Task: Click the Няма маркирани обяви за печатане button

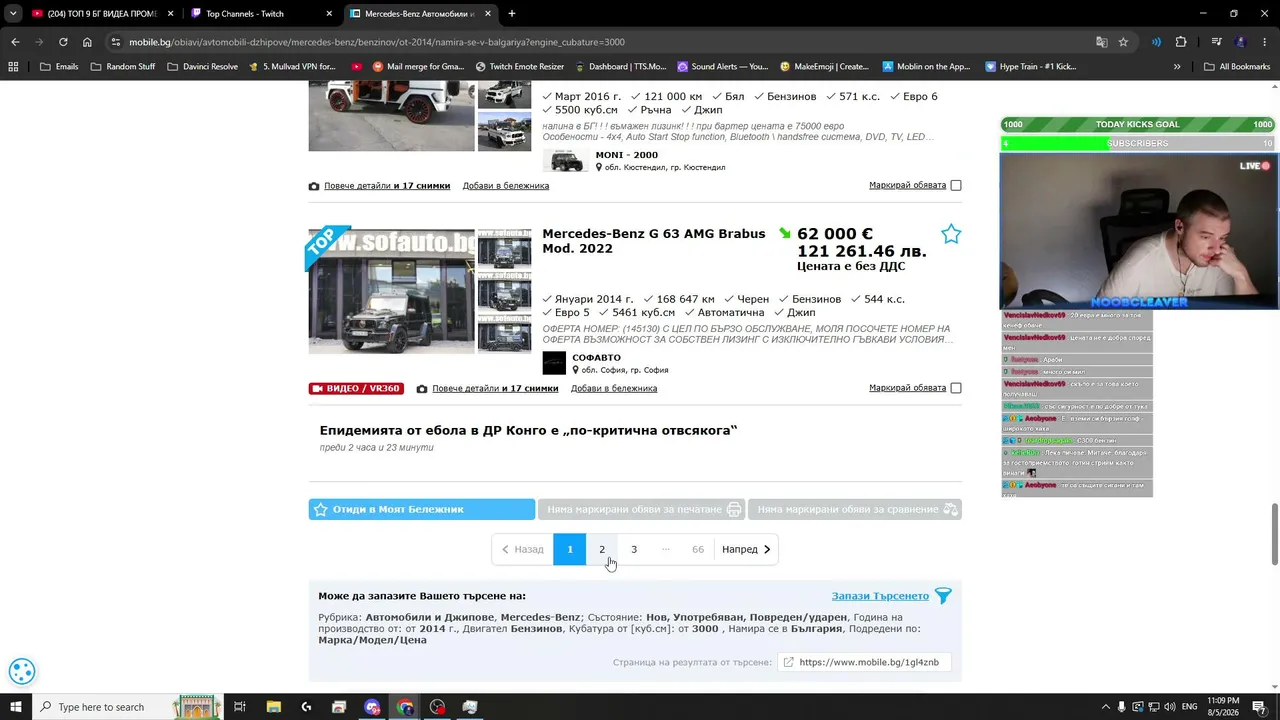Action: coord(641,509)
